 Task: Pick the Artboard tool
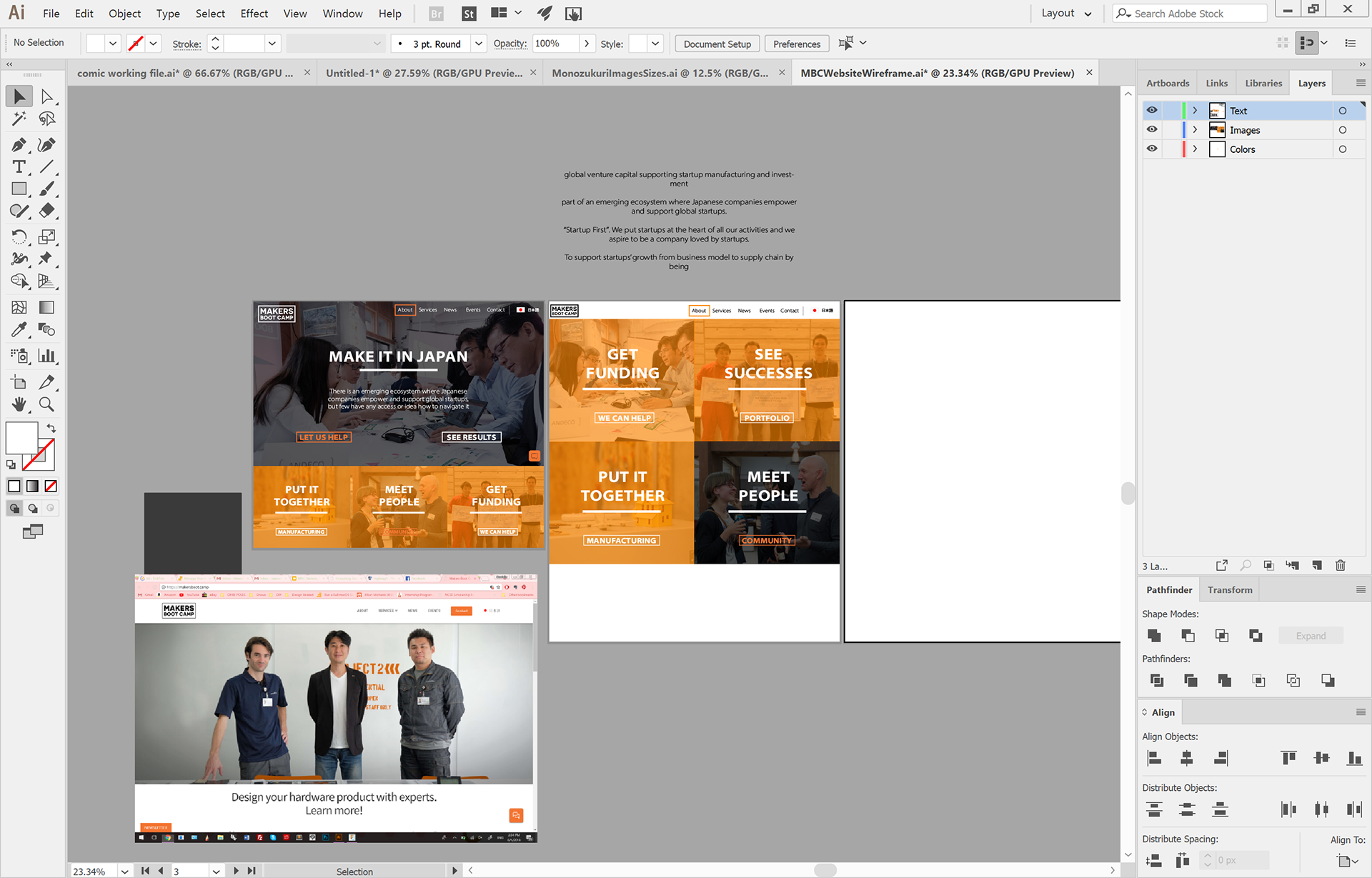[19, 382]
